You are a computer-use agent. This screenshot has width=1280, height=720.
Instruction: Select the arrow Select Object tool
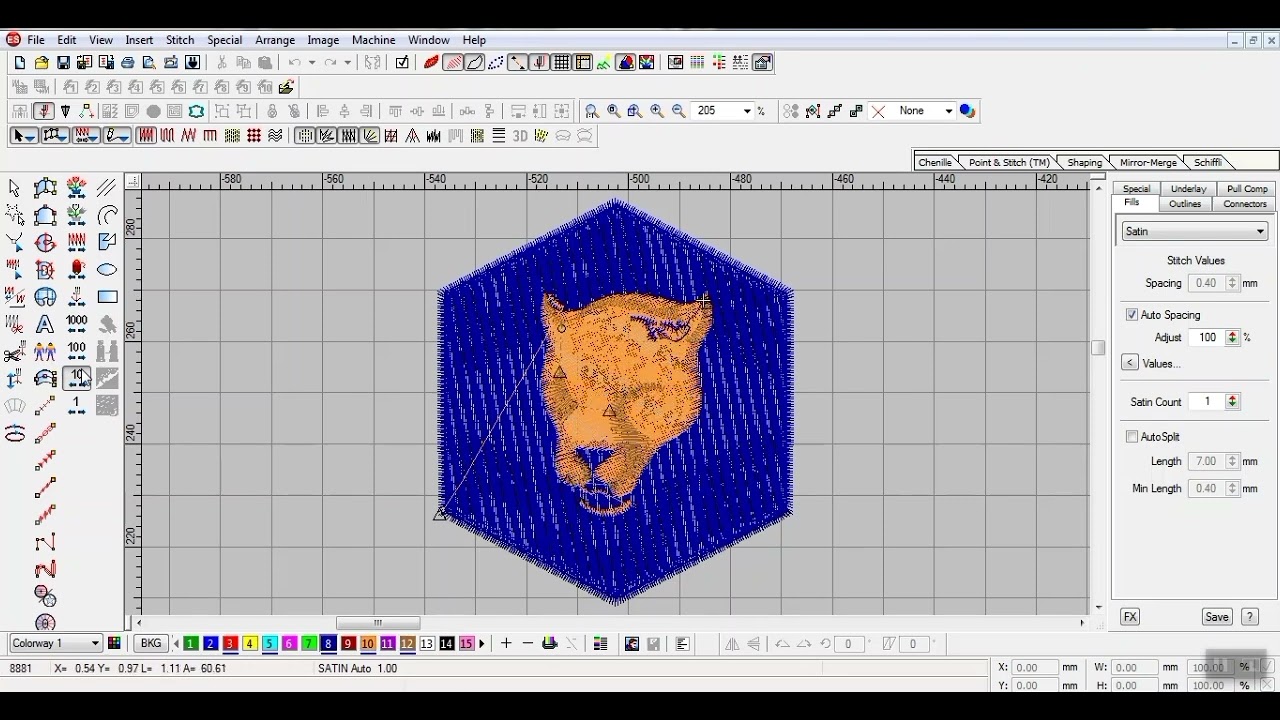[14, 188]
